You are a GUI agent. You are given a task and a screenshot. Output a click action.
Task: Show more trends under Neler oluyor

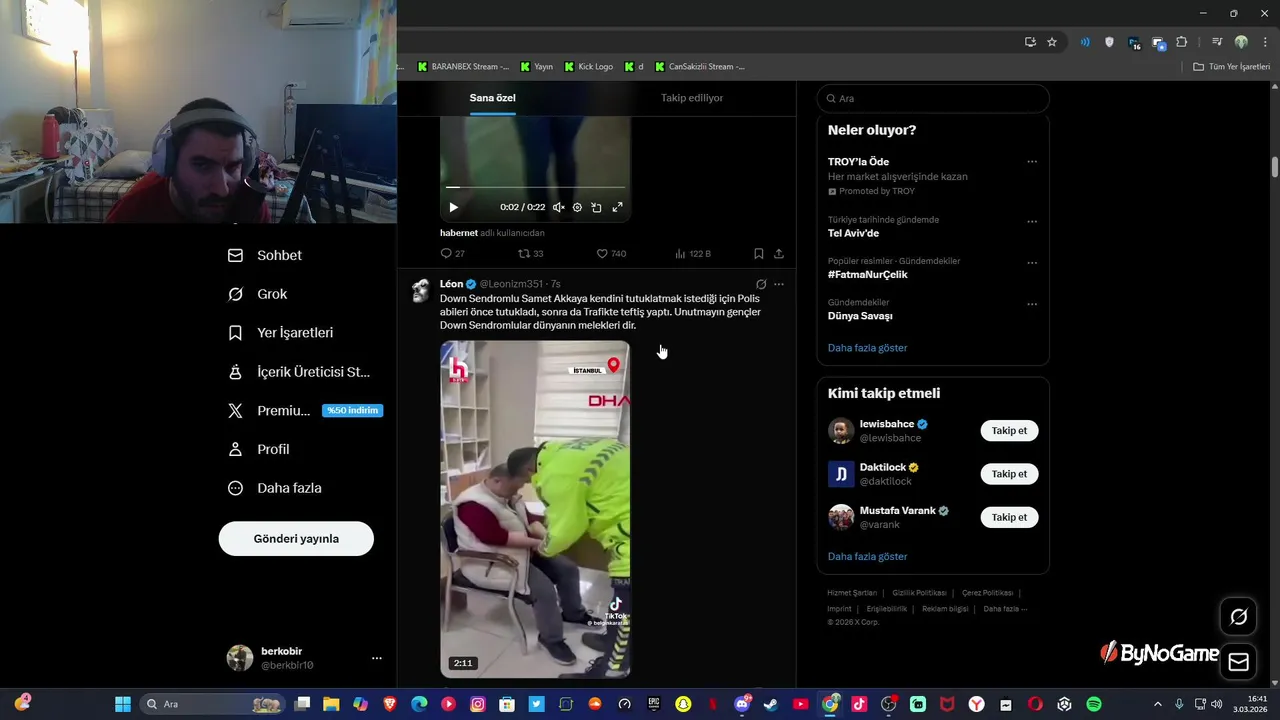pos(867,348)
